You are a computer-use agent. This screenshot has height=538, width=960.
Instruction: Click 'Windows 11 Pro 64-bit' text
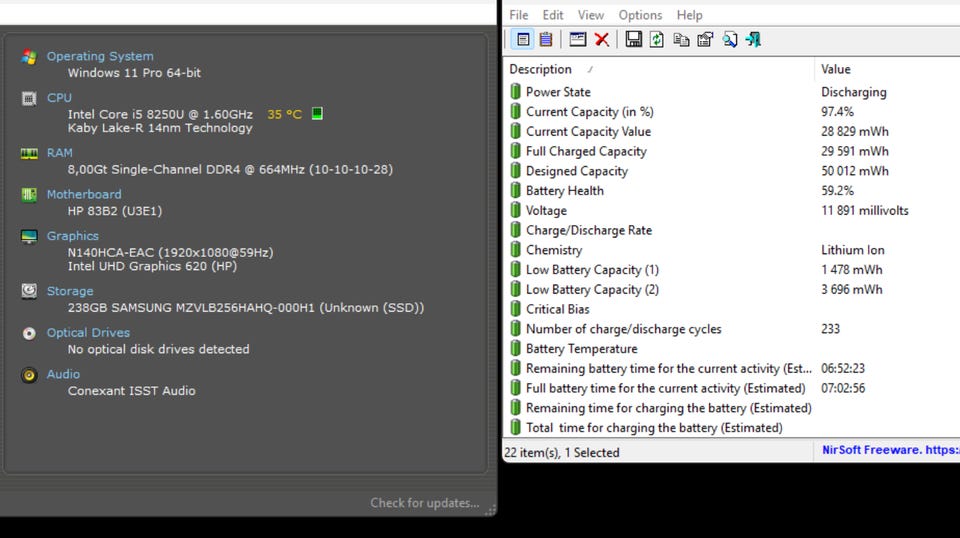pos(134,73)
